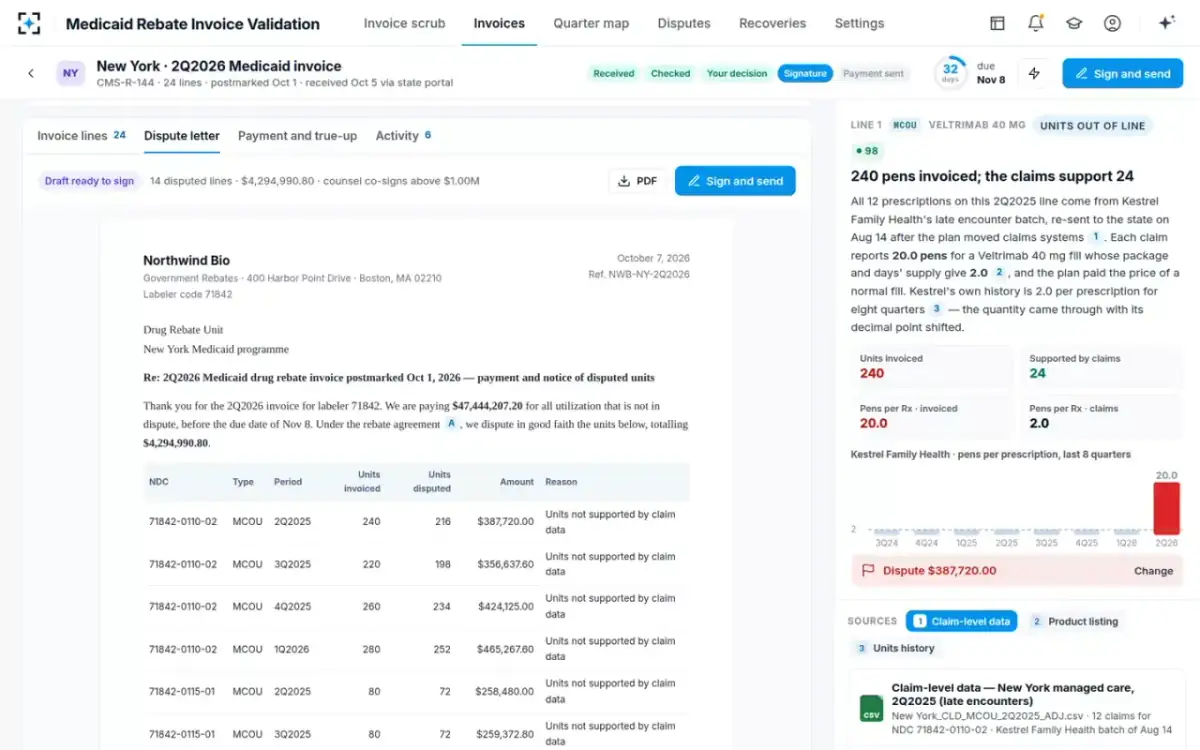The height and width of the screenshot is (750, 1200).
Task: View the Activity tab
Action: [403, 136]
